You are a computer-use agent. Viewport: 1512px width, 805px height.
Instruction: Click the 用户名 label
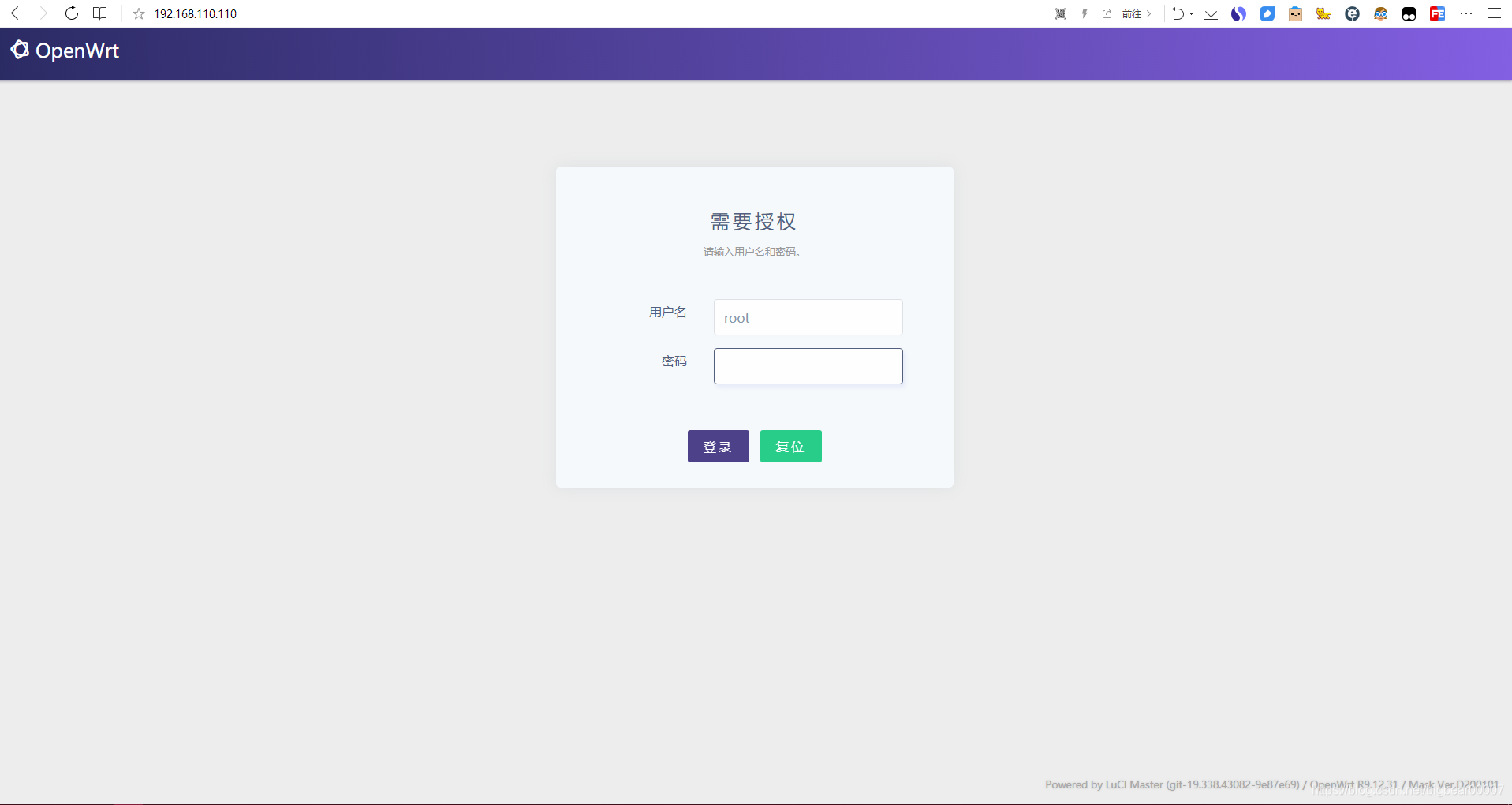[668, 313]
